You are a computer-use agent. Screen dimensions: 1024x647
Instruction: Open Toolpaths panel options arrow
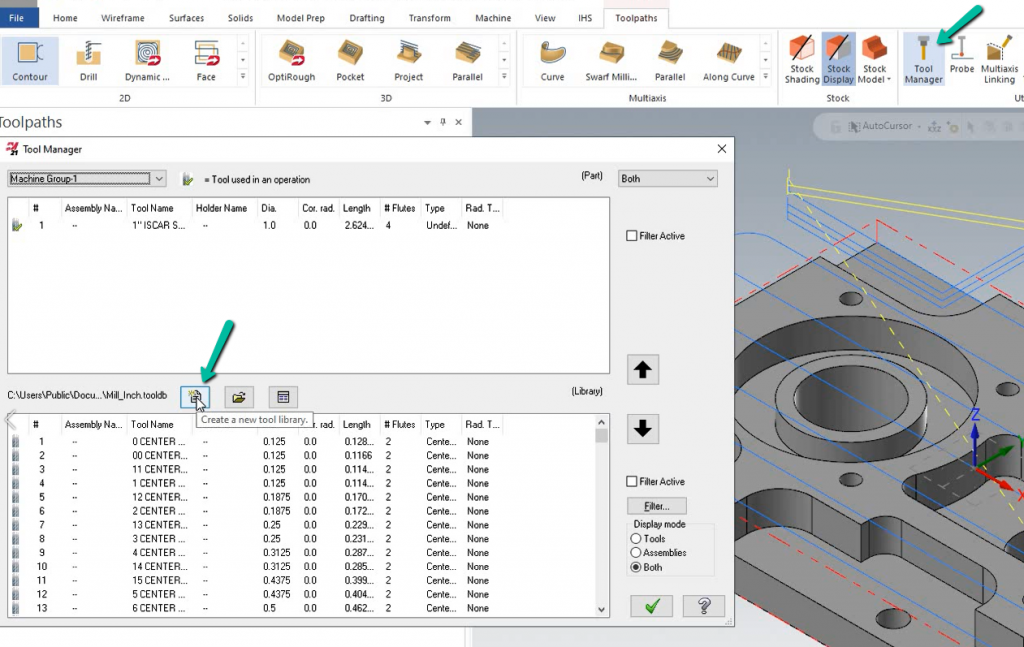click(427, 122)
